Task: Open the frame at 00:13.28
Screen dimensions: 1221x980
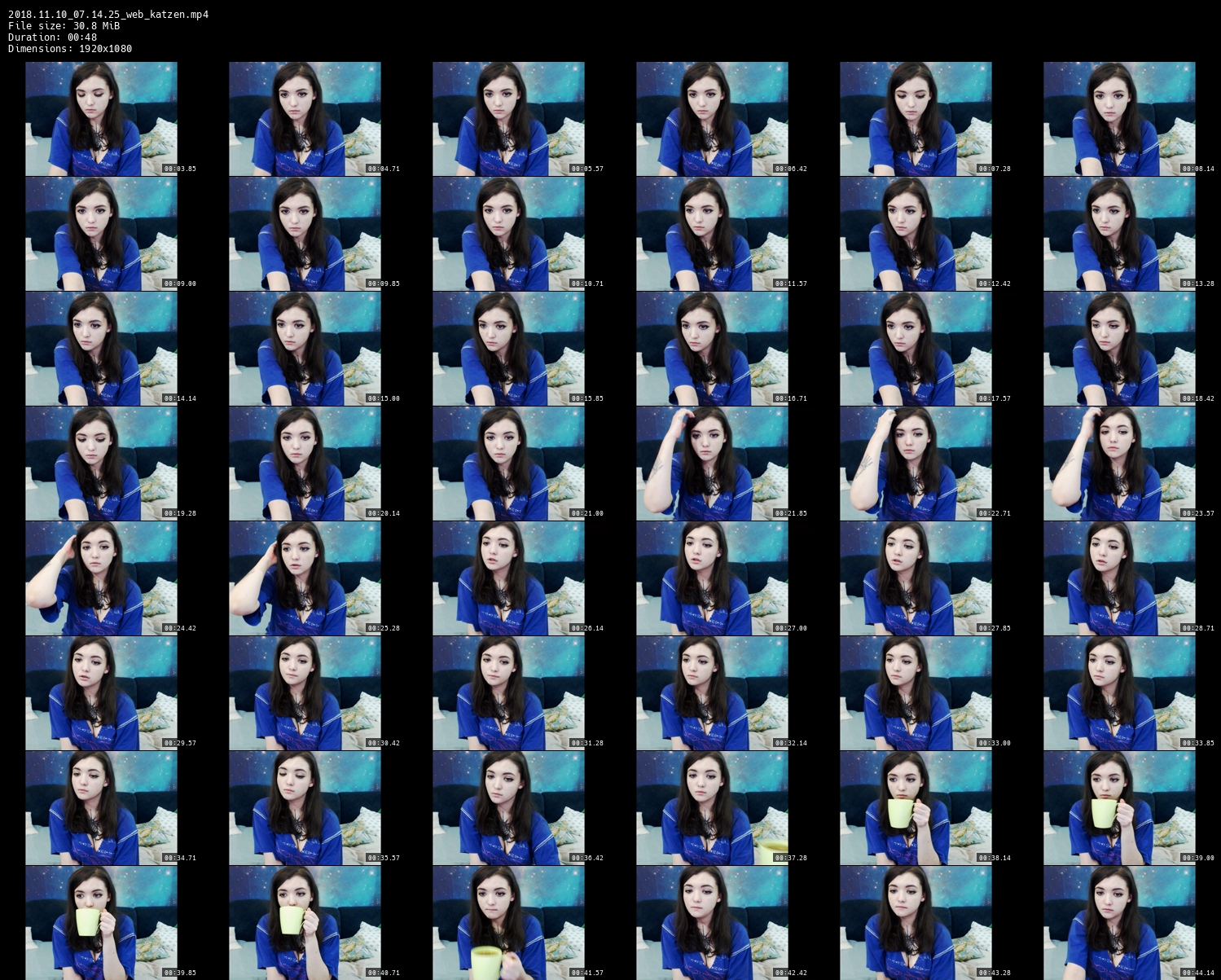Action: [x=1119, y=234]
